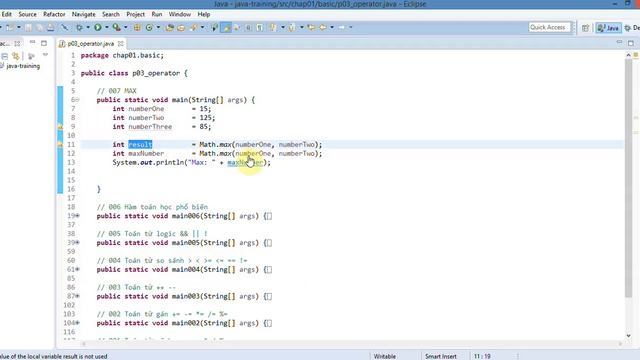The height and width of the screenshot is (360, 640).
Task: Open the Run menu
Action: pos(157,14)
